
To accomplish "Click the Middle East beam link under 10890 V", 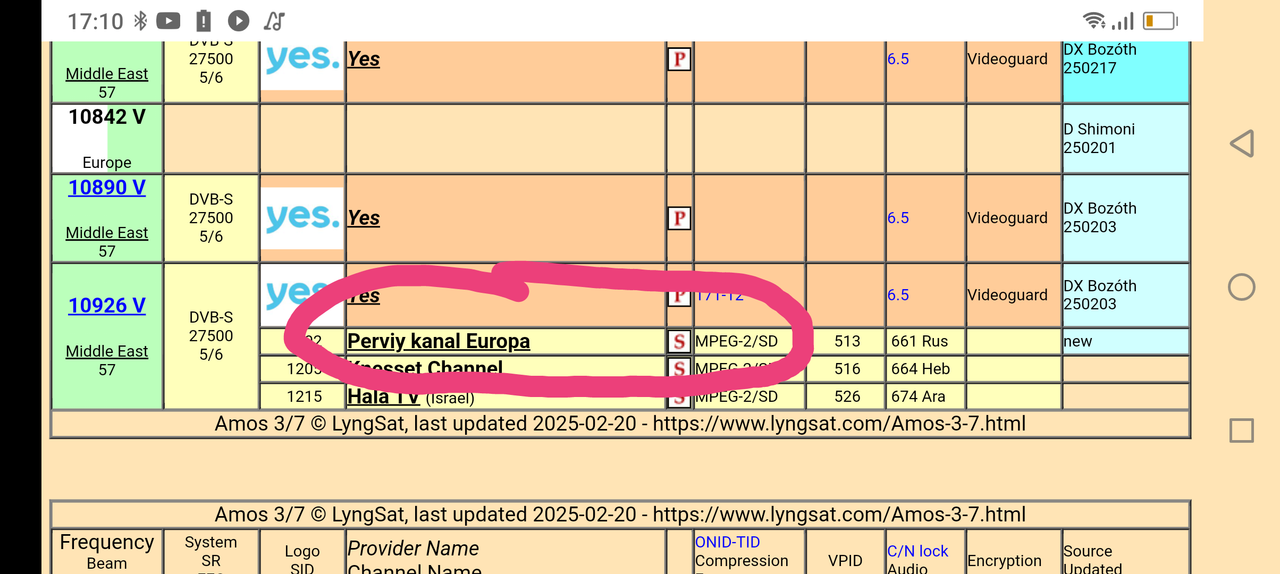I will (x=107, y=233).
